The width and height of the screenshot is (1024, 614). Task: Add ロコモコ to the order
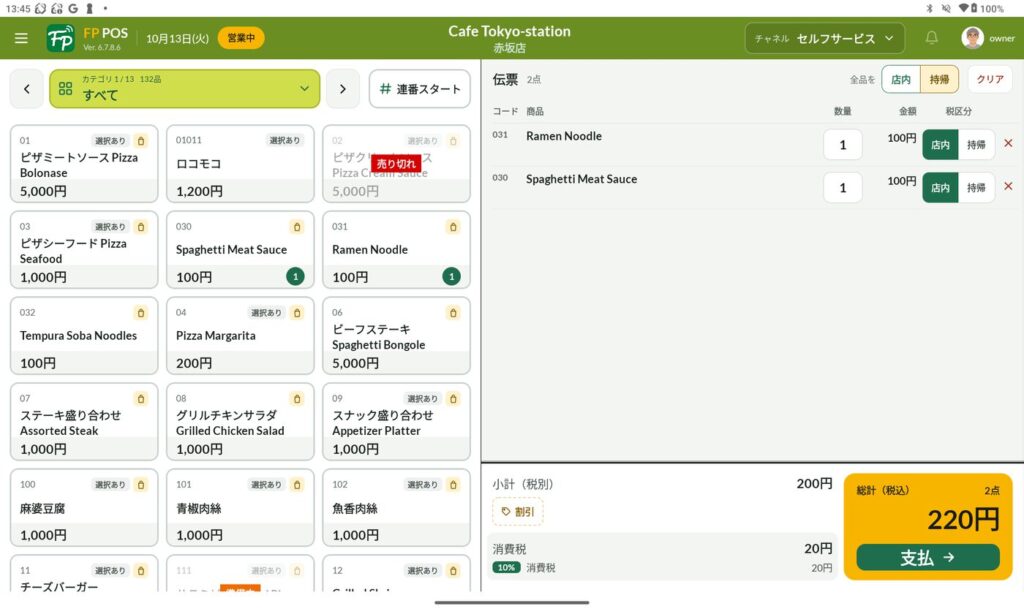(x=240, y=164)
